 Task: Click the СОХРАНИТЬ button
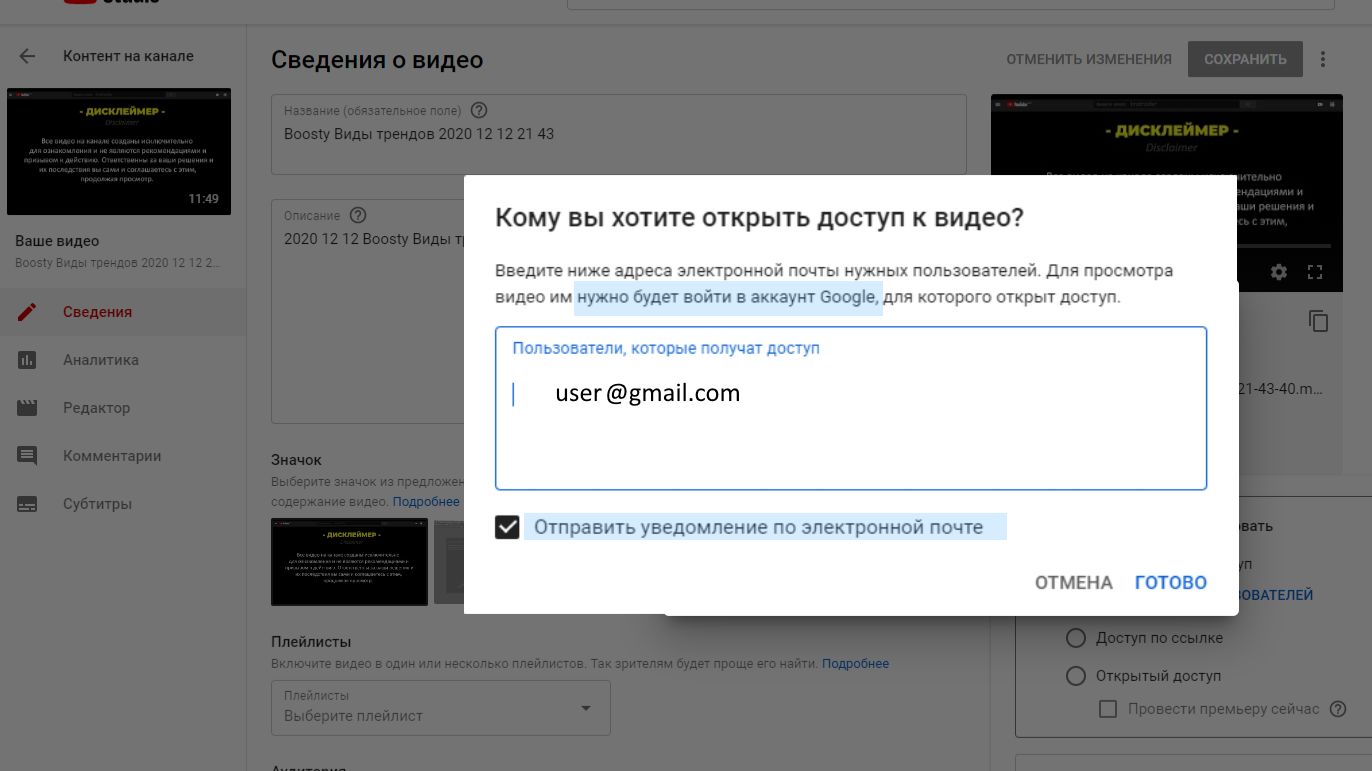coord(1245,59)
